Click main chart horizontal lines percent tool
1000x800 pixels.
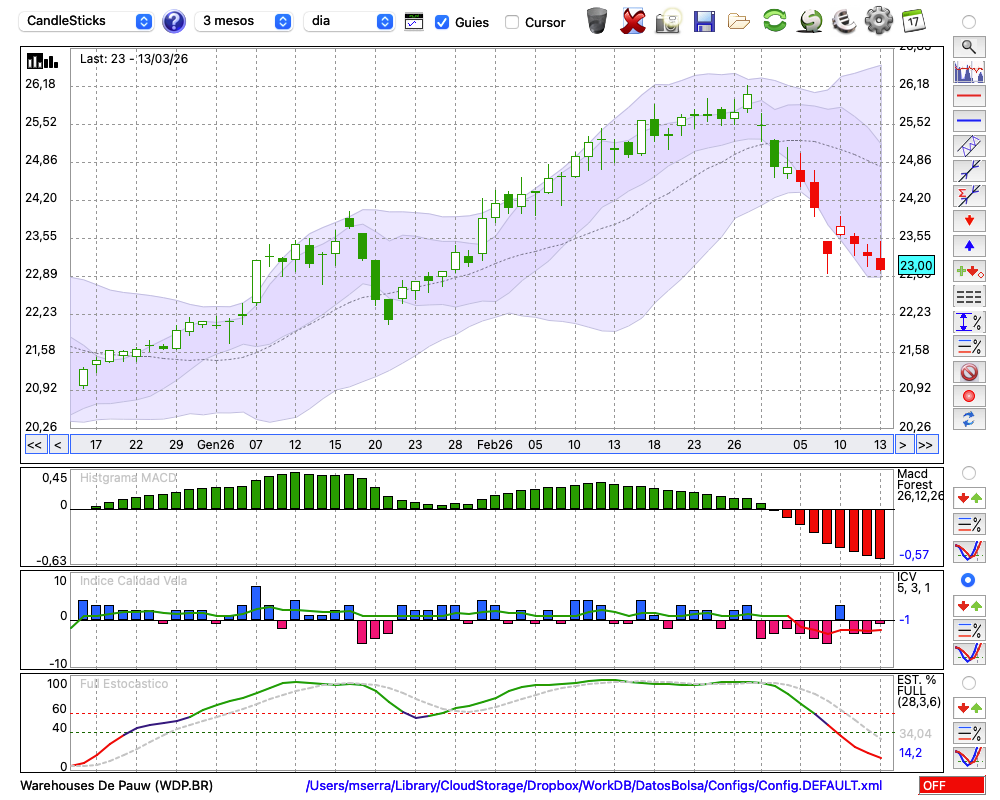(969, 346)
